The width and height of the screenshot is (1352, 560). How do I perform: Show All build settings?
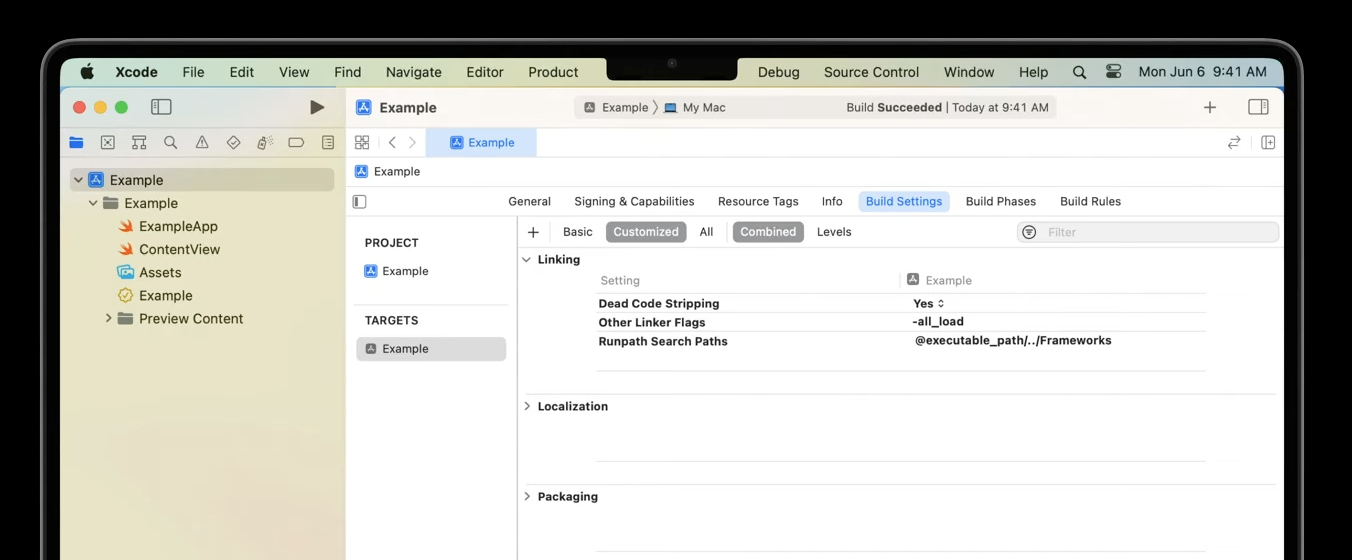coord(706,232)
